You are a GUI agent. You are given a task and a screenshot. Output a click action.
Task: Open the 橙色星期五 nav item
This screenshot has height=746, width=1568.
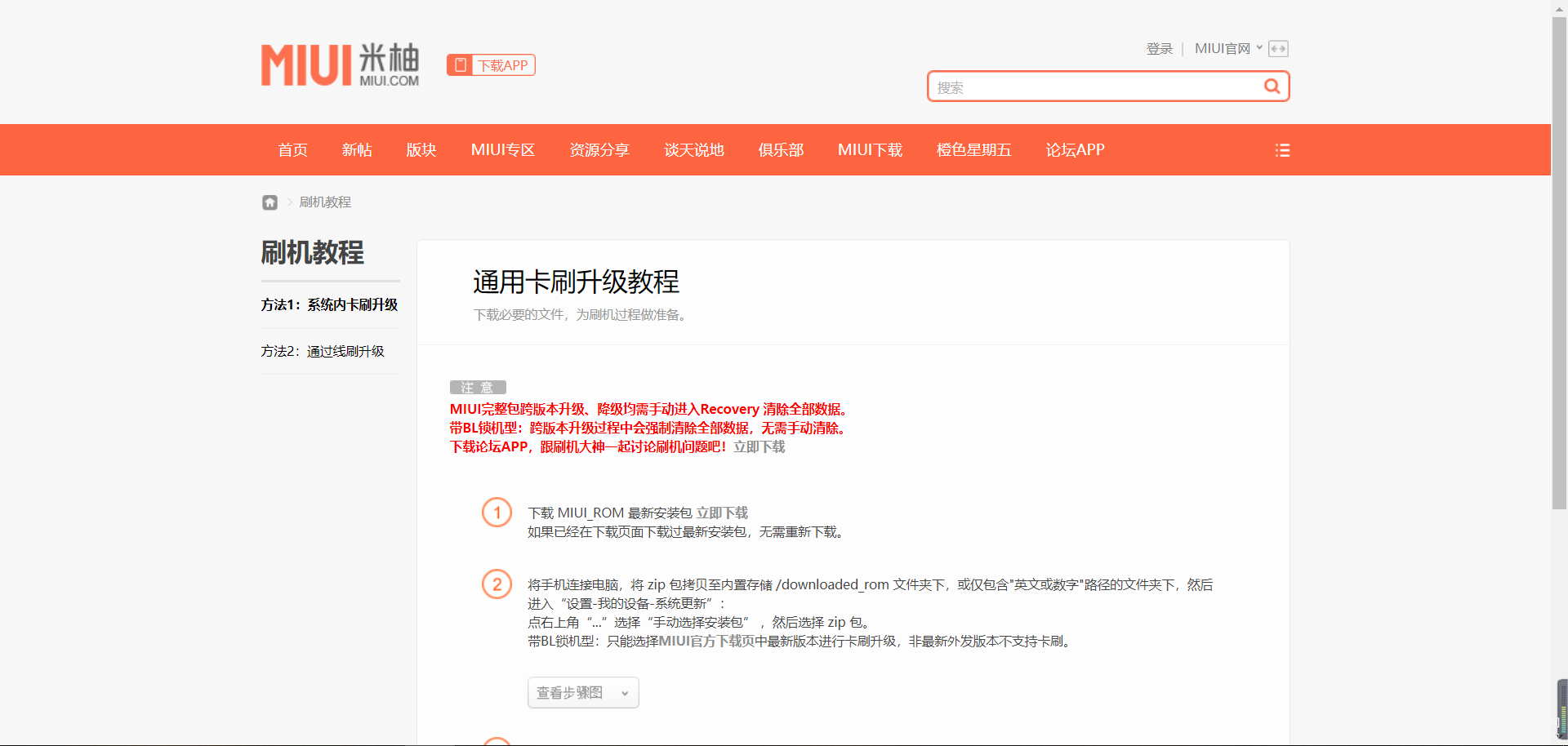click(x=973, y=150)
